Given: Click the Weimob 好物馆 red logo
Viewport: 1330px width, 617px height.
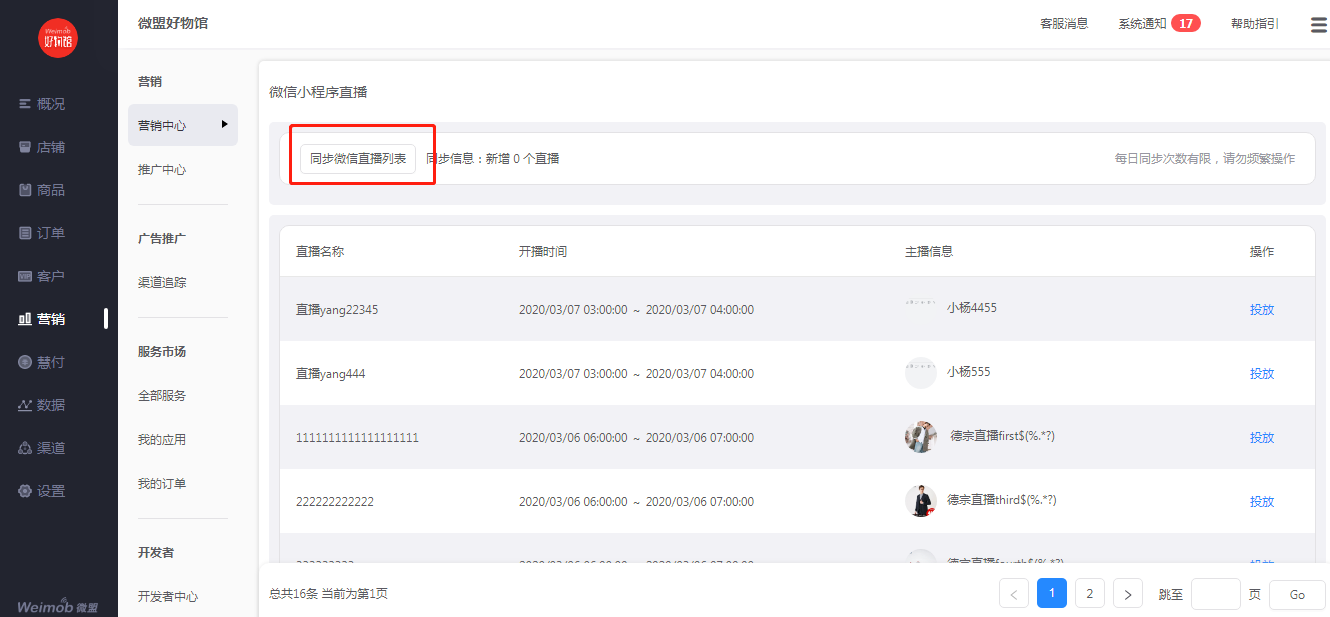Looking at the screenshot, I should (57, 38).
